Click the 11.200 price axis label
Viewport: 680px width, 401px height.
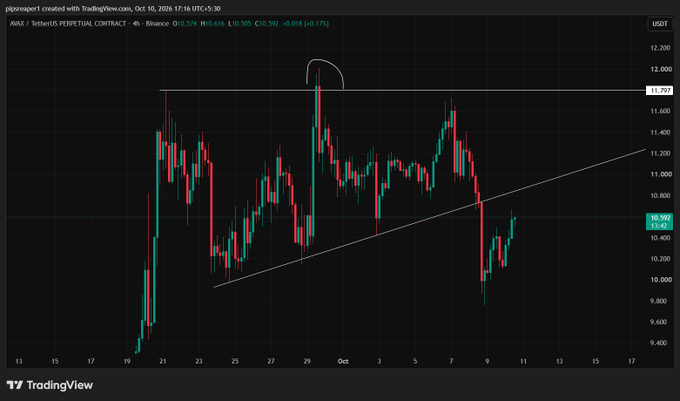[660, 153]
